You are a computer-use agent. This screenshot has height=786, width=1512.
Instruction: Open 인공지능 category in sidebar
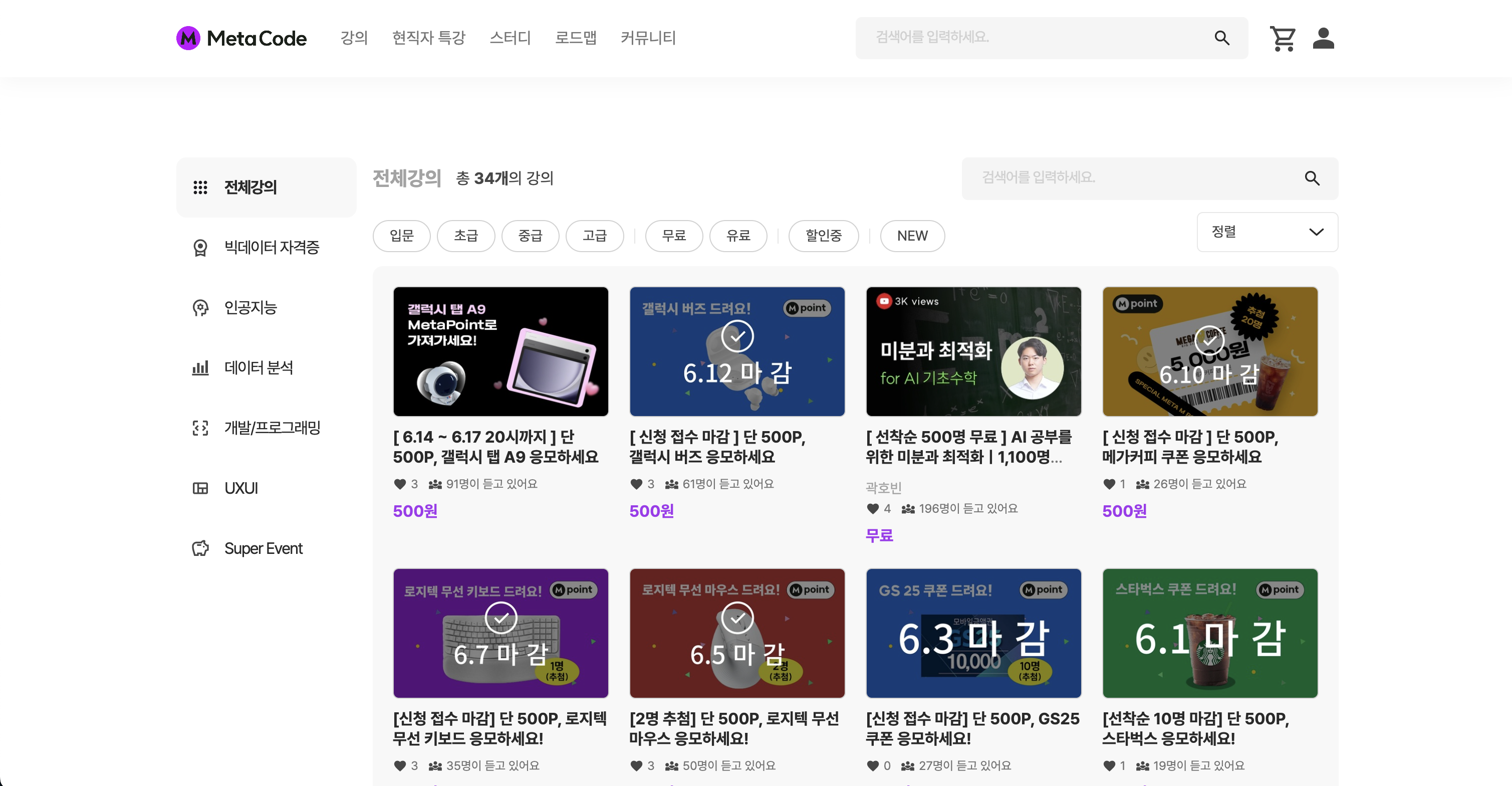250,307
